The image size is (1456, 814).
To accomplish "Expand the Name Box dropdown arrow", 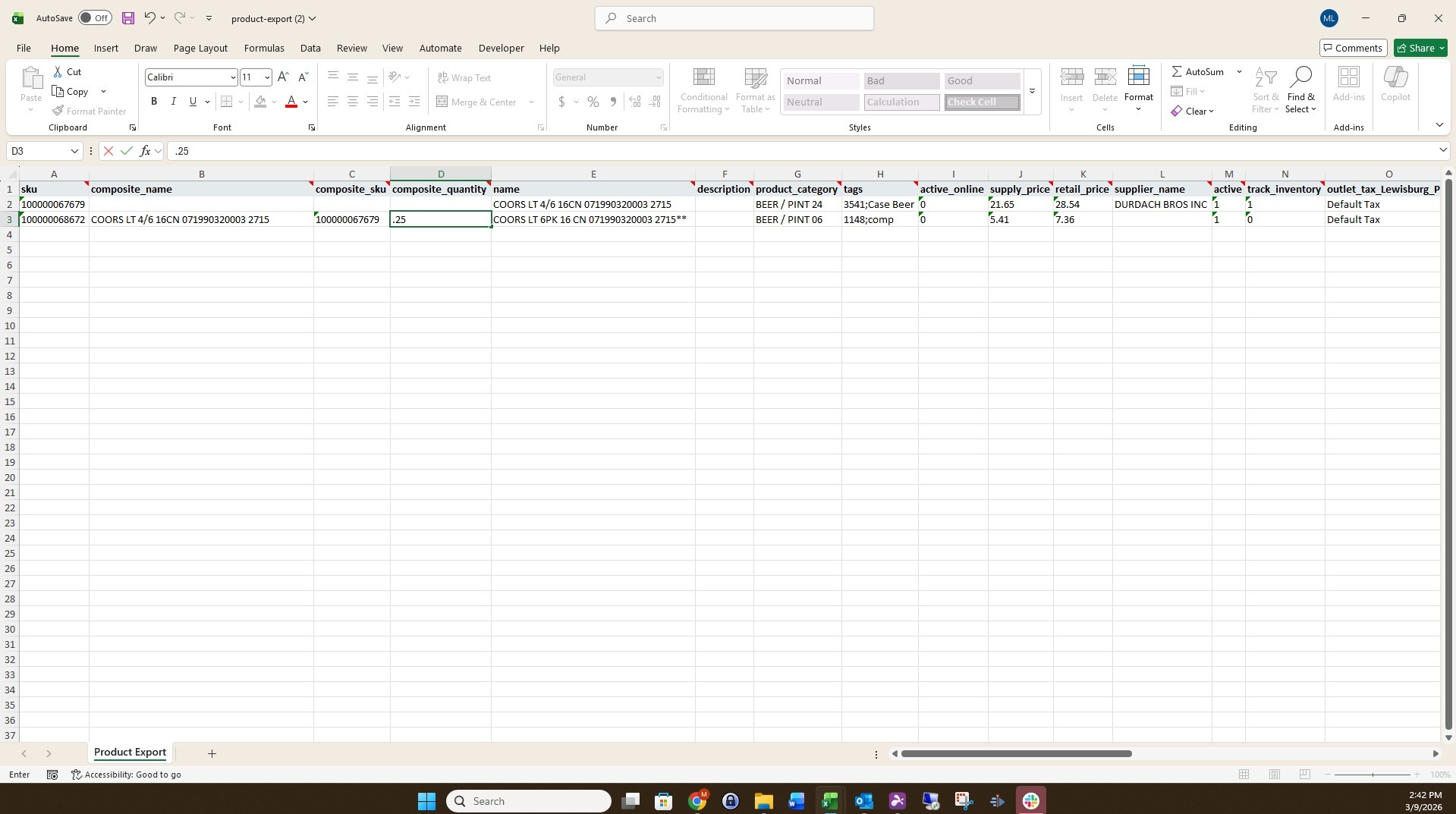I will point(74,151).
